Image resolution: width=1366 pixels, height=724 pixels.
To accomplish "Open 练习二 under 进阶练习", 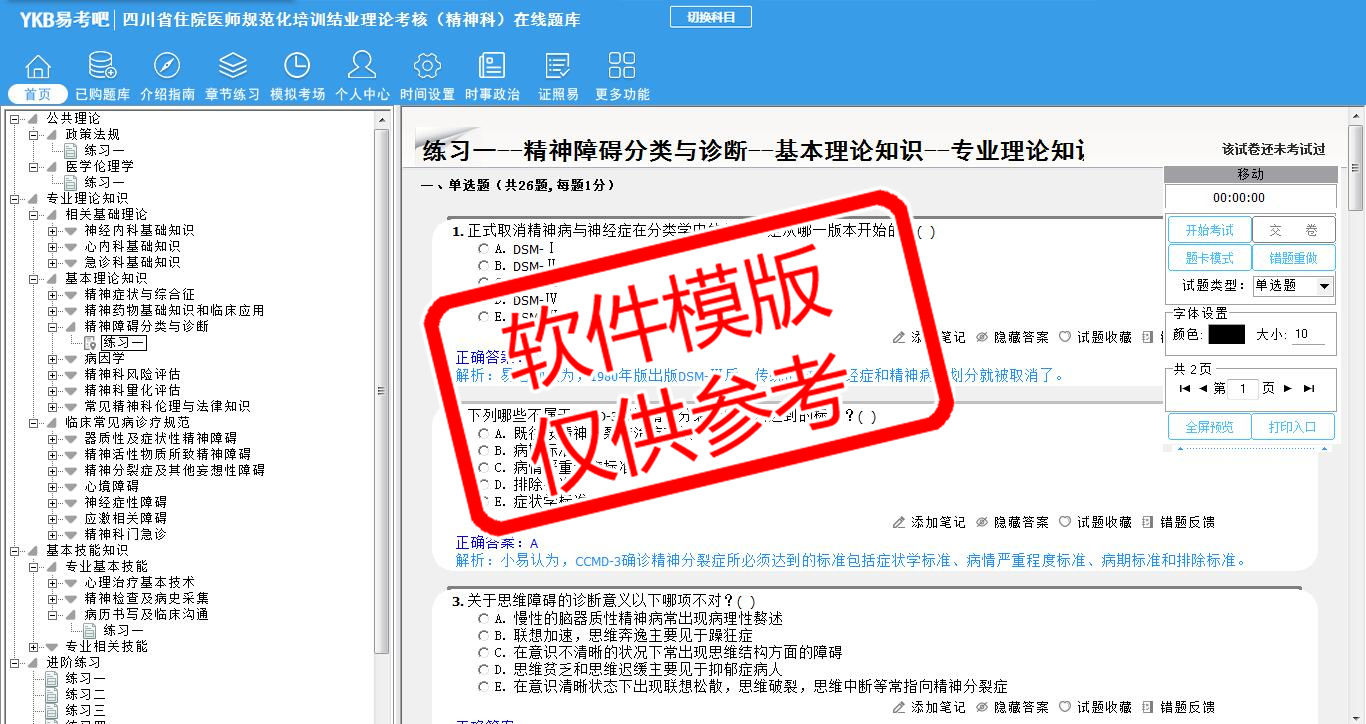I will pos(86,694).
